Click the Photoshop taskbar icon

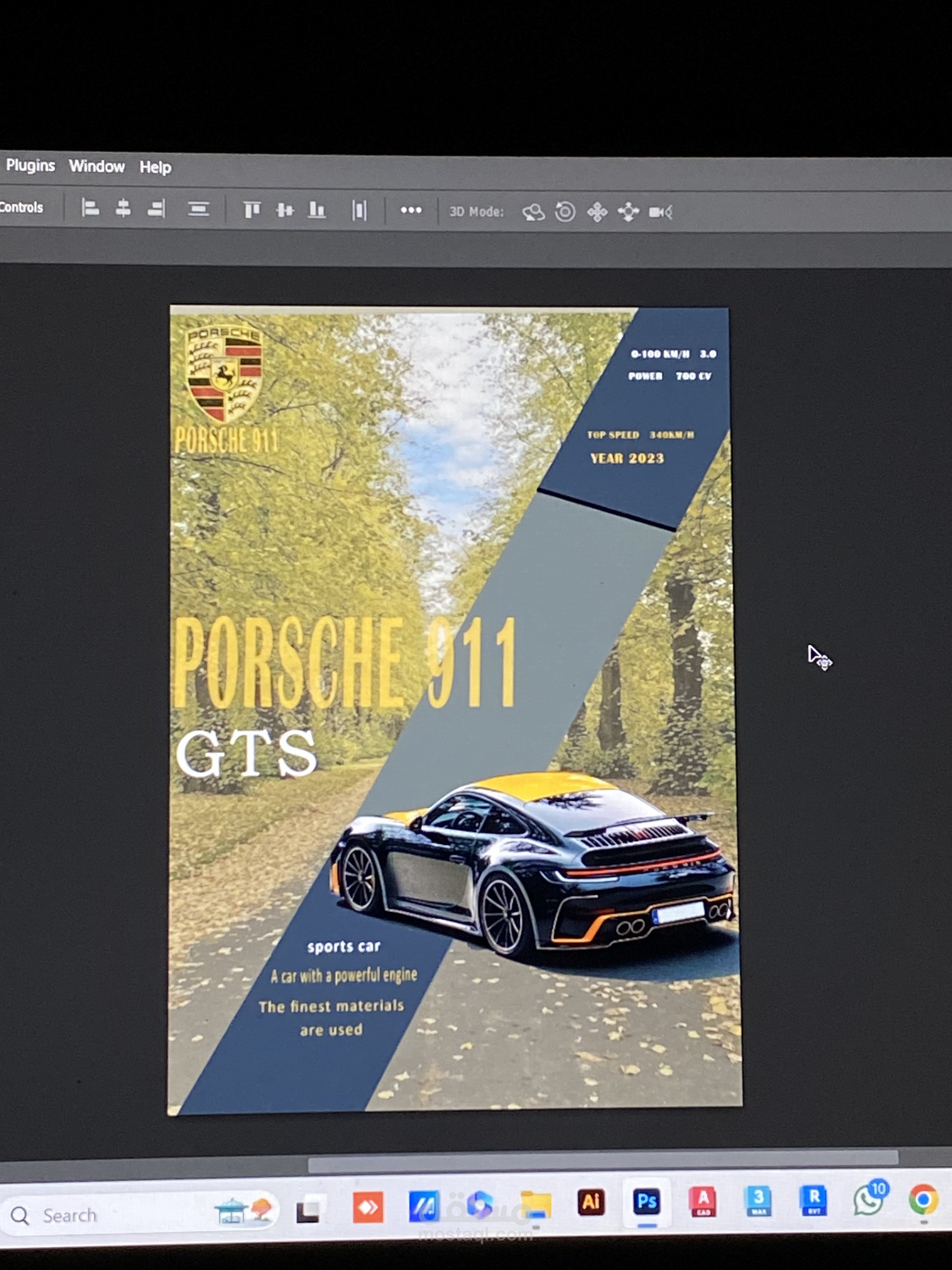pos(647,1202)
